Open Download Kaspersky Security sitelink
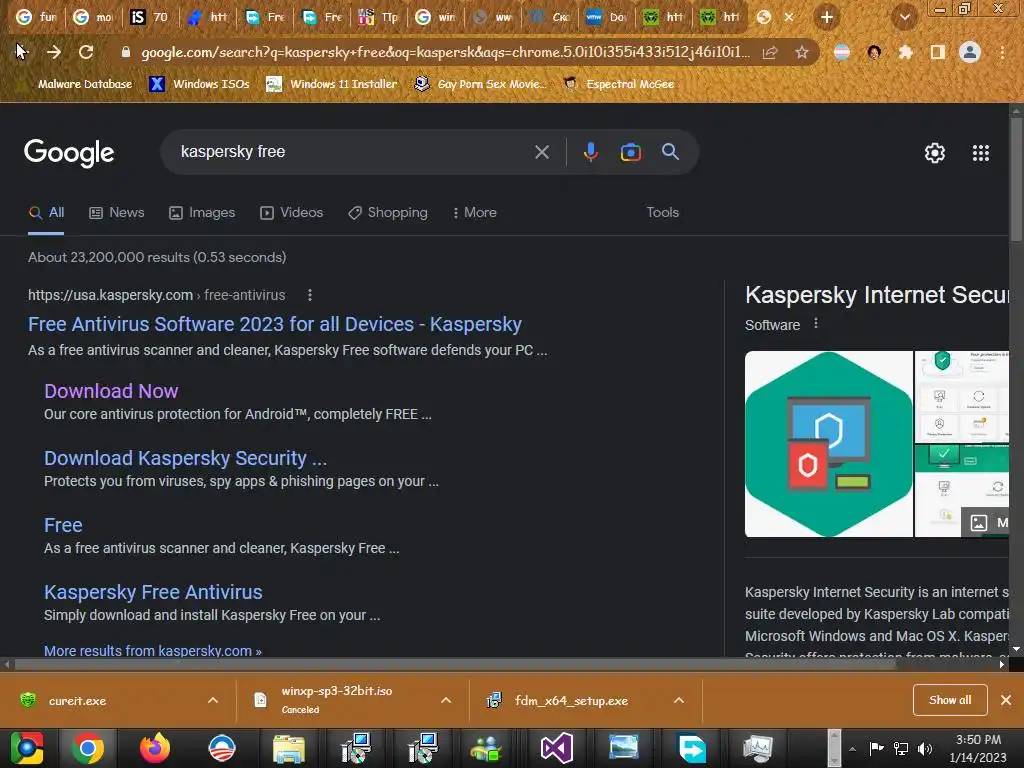Screen dimensions: 1024x768 [185, 458]
